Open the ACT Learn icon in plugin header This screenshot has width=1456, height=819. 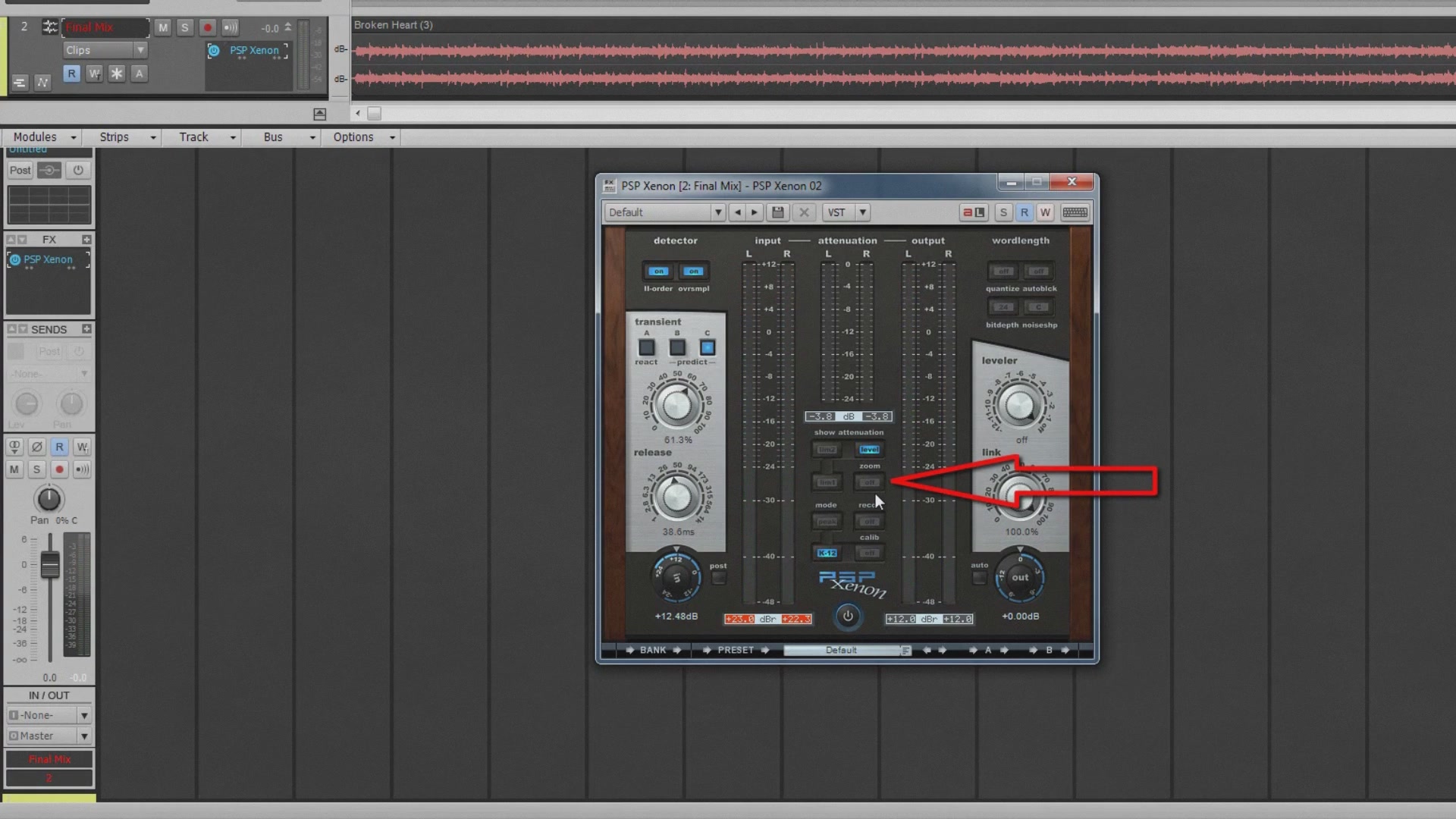coord(973,213)
